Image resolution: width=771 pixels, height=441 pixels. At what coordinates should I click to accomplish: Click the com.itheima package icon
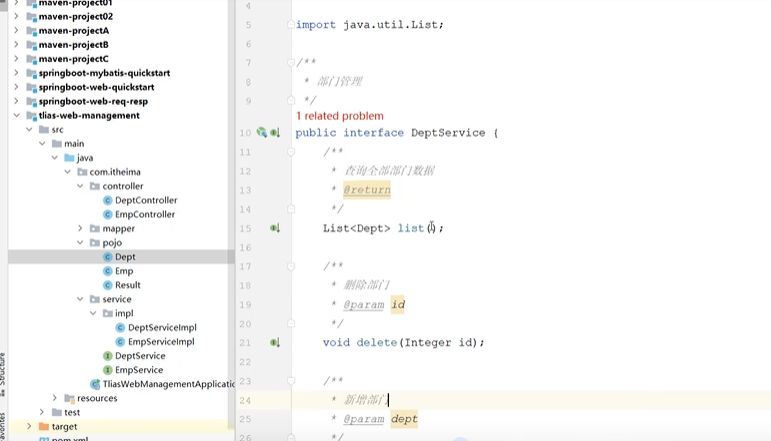82,173
